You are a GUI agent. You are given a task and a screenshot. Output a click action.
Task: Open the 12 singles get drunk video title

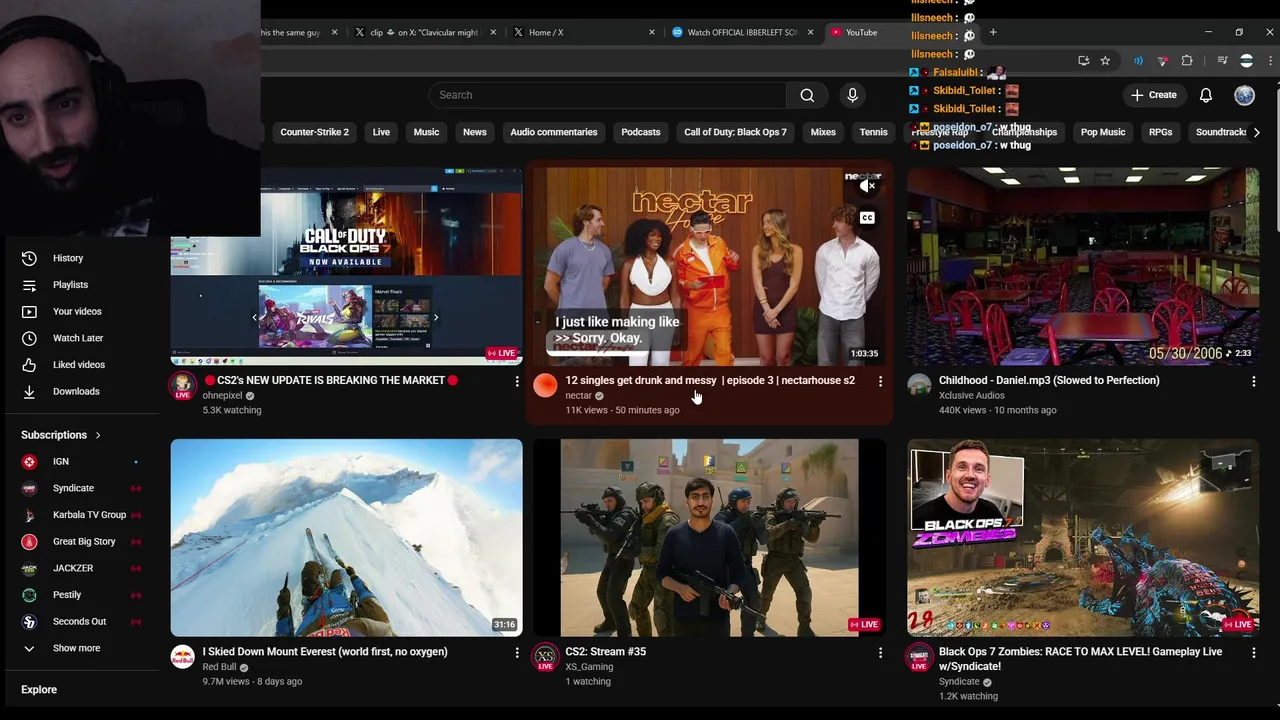coord(710,380)
